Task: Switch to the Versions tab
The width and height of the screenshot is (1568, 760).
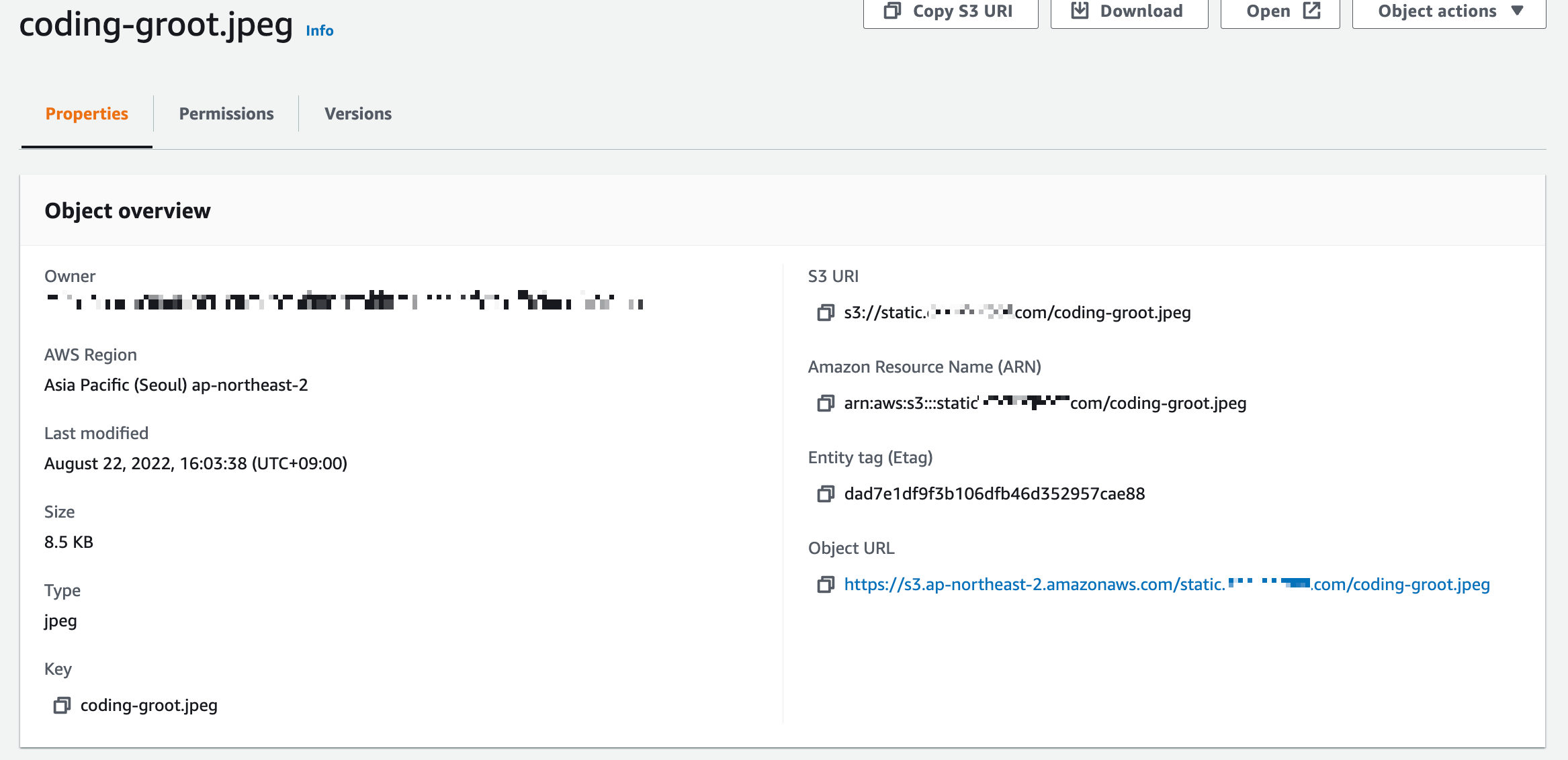Action: tap(358, 114)
